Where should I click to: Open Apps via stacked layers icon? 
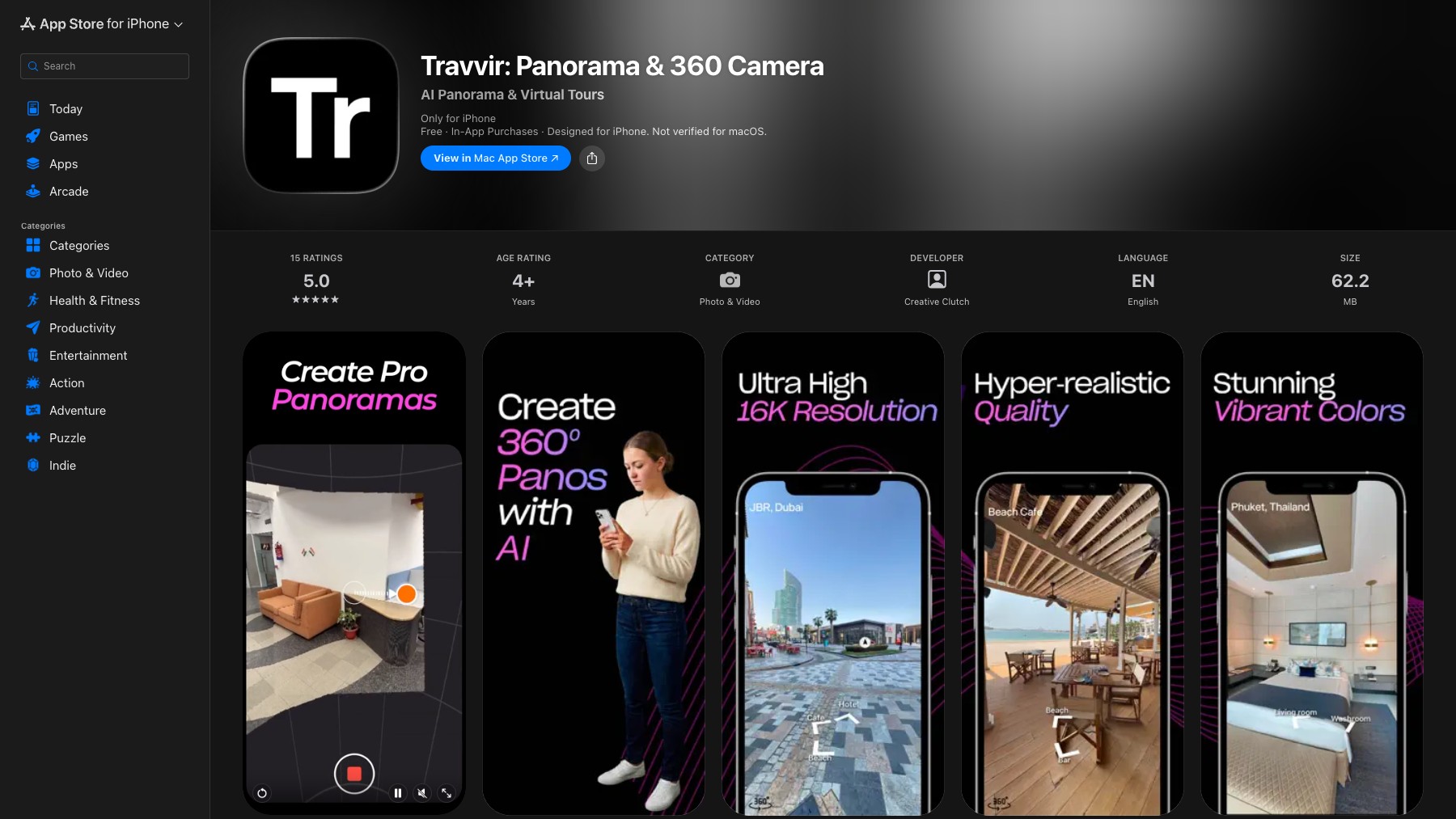[x=33, y=163]
